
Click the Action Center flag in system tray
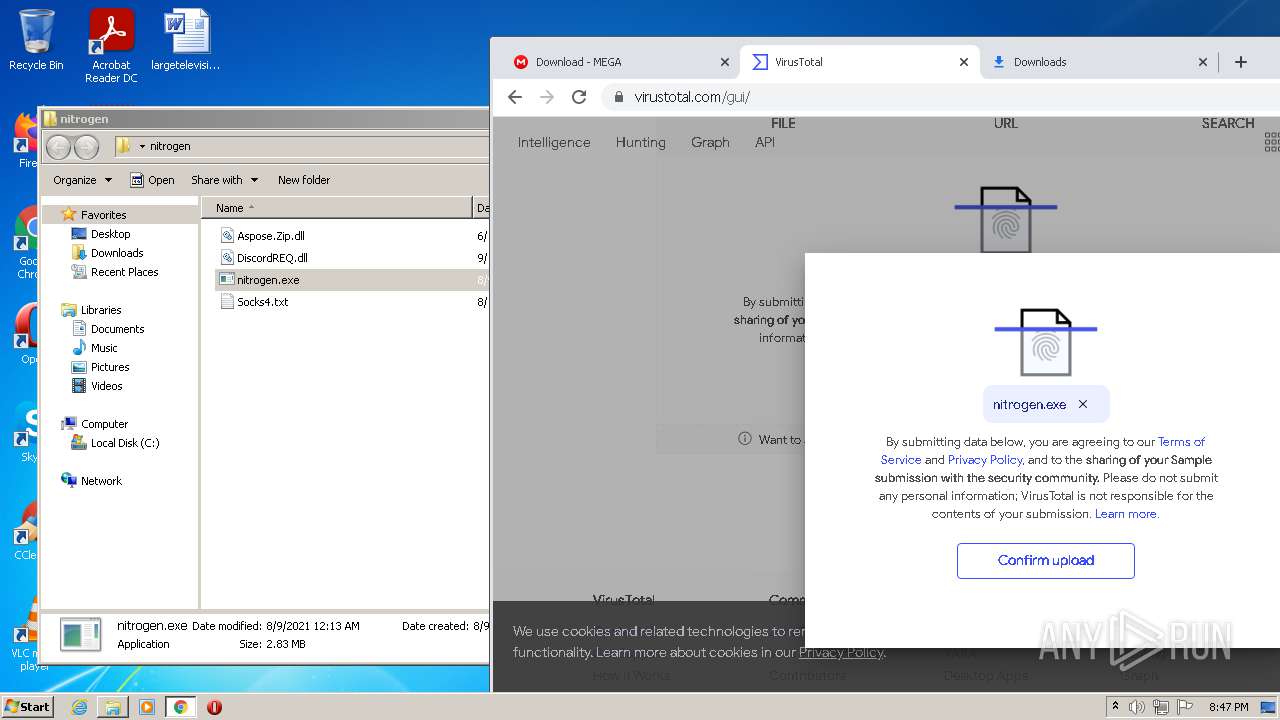click(x=1185, y=707)
